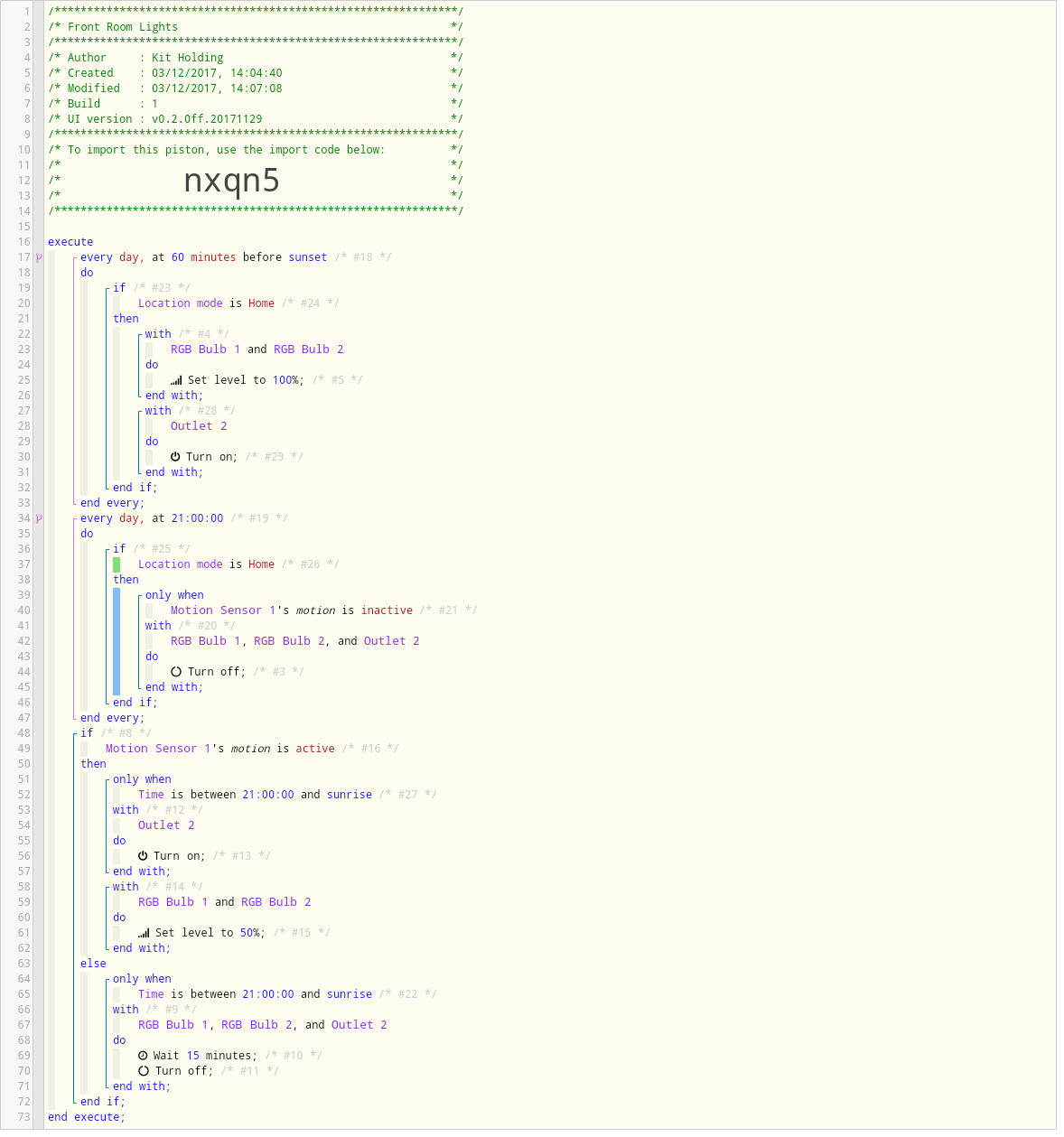Select import code nxqn5
This screenshot has height=1137, width=1064.
231,181
